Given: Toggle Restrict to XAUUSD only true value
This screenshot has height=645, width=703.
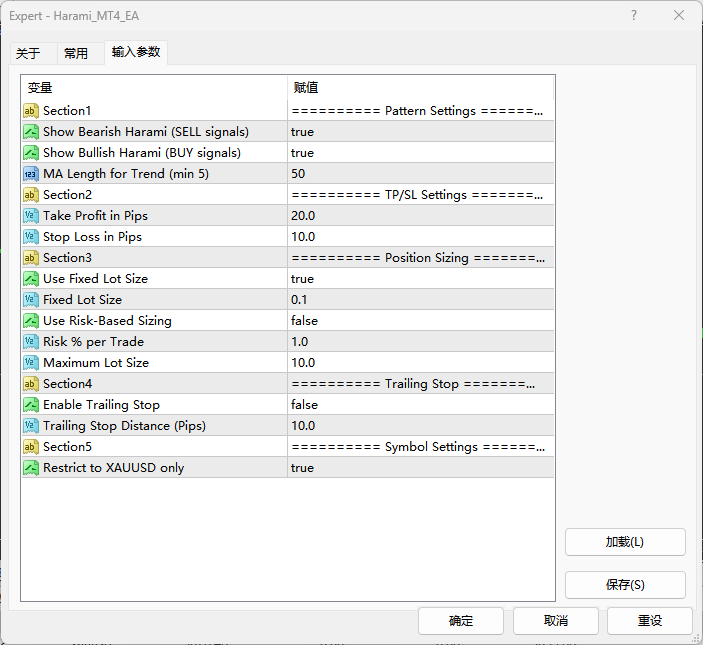Looking at the screenshot, I should click(x=302, y=468).
